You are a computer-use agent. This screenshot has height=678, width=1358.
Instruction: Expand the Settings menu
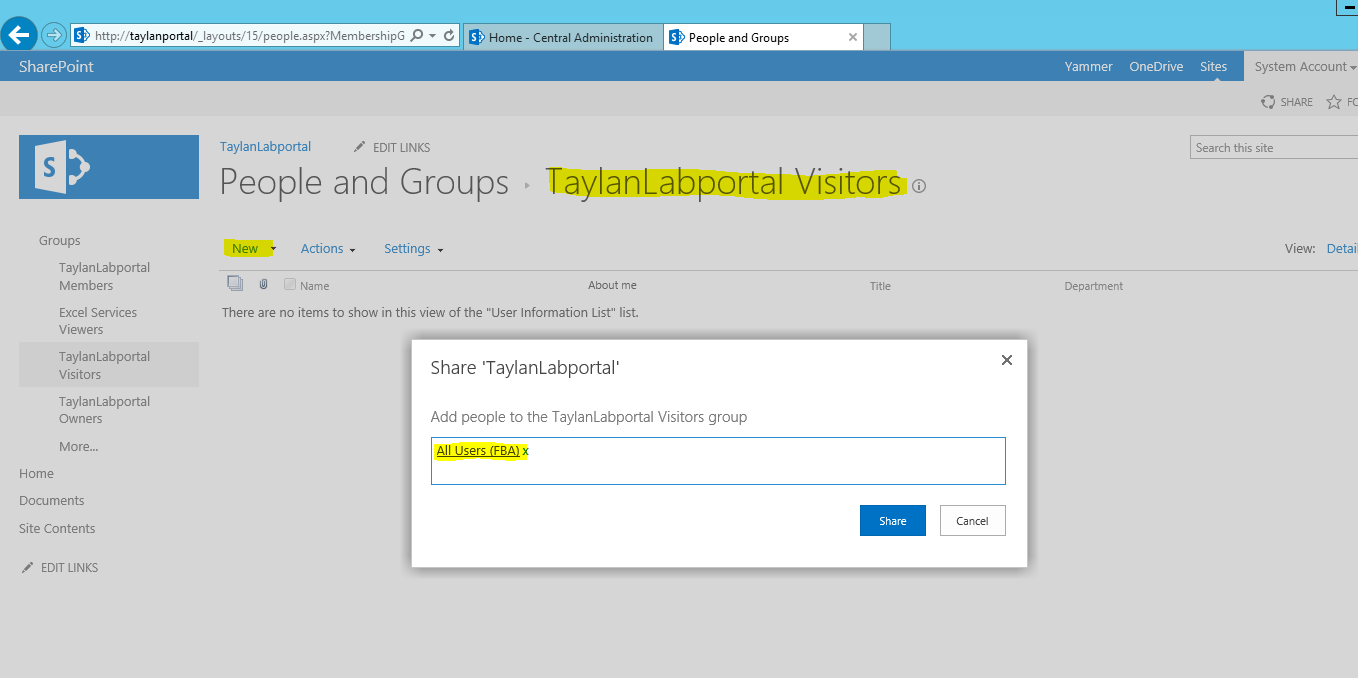point(413,249)
